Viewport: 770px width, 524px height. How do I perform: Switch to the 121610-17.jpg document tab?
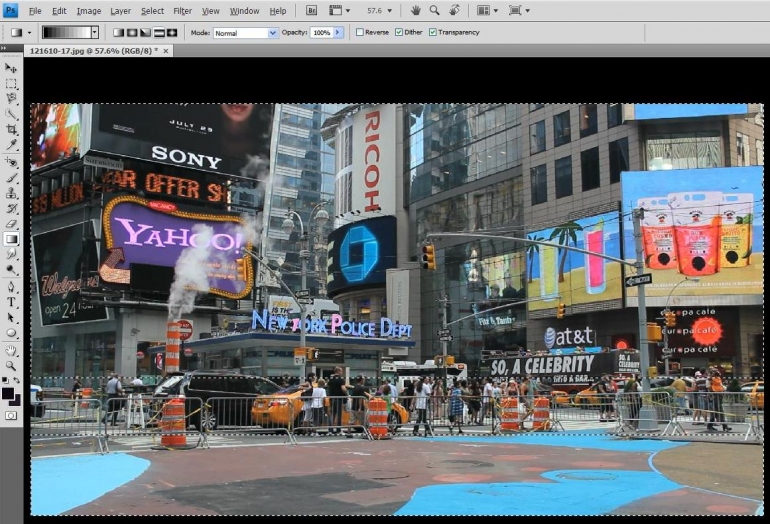pos(94,51)
